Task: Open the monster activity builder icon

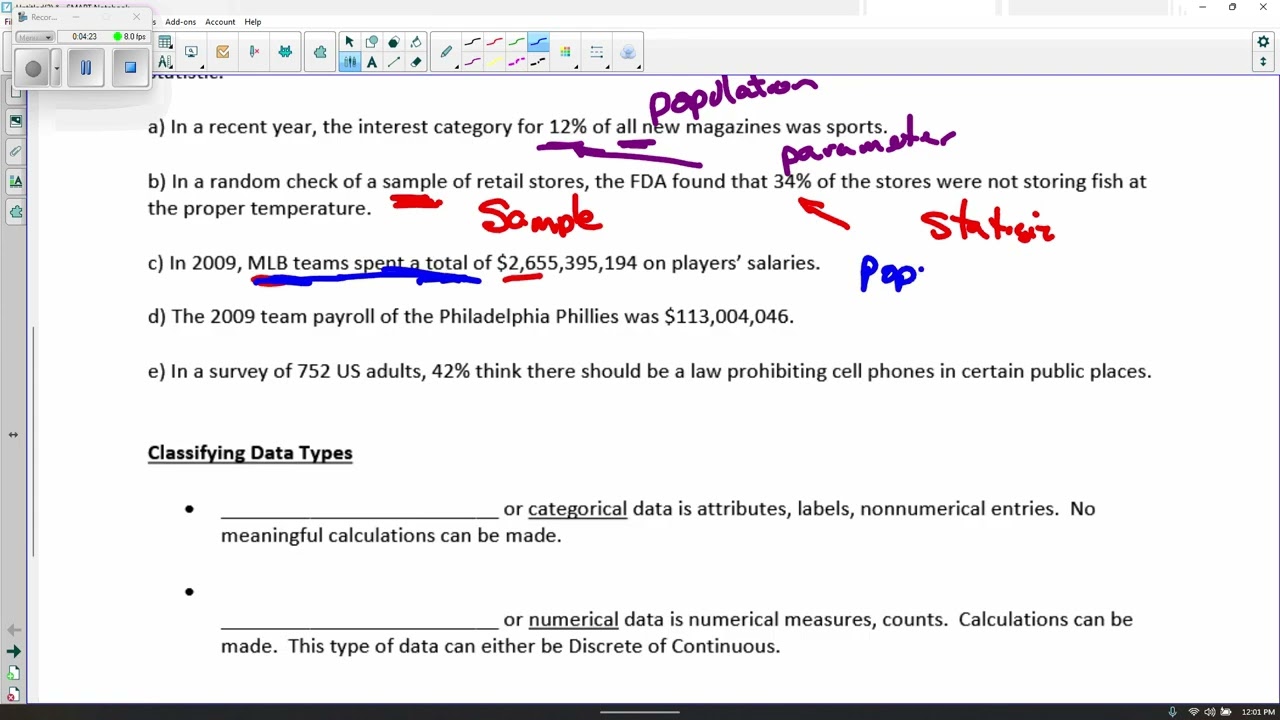Action: pyautogui.click(x=285, y=52)
